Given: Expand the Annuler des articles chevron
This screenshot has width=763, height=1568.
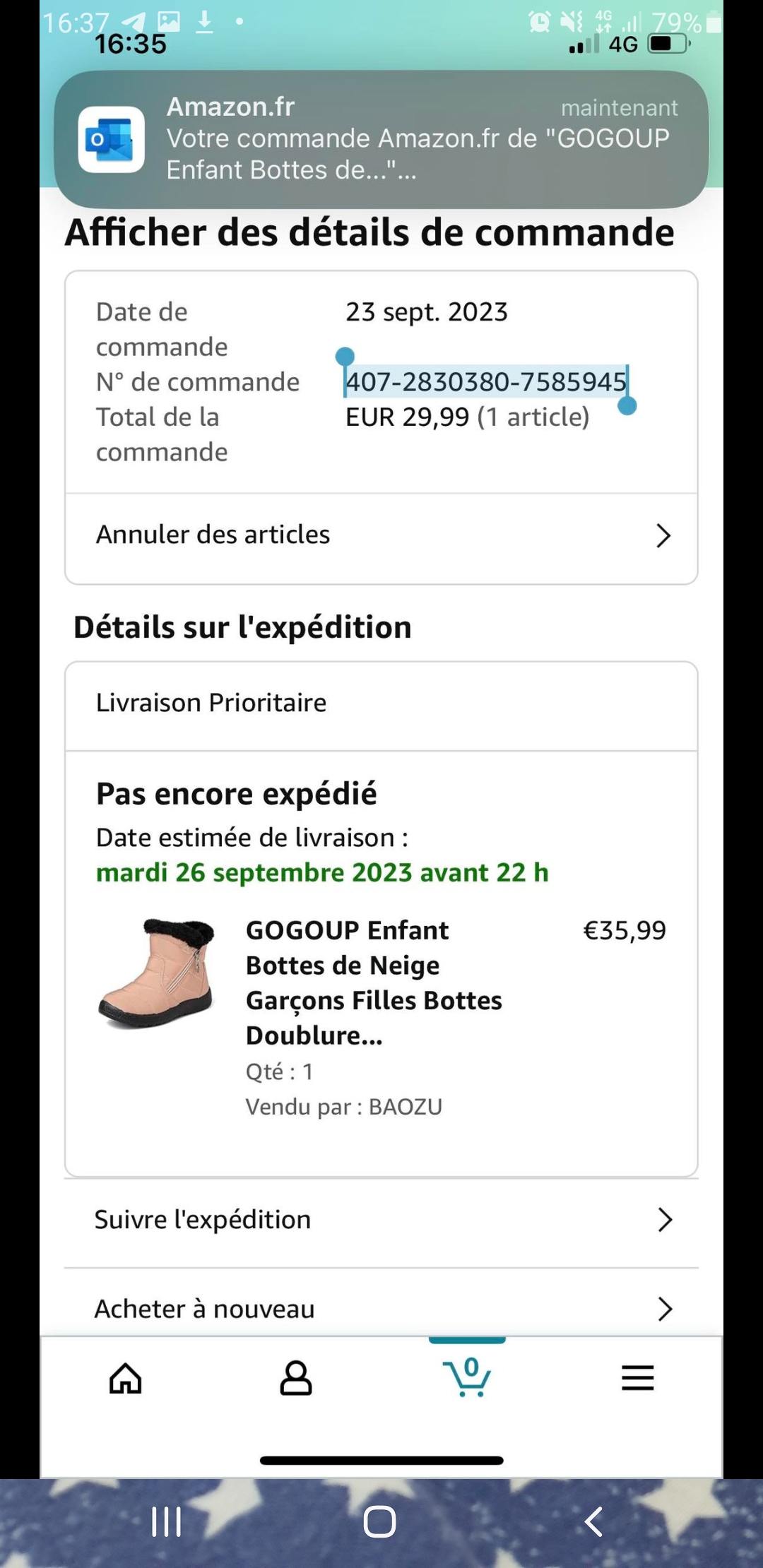Looking at the screenshot, I should (x=663, y=535).
